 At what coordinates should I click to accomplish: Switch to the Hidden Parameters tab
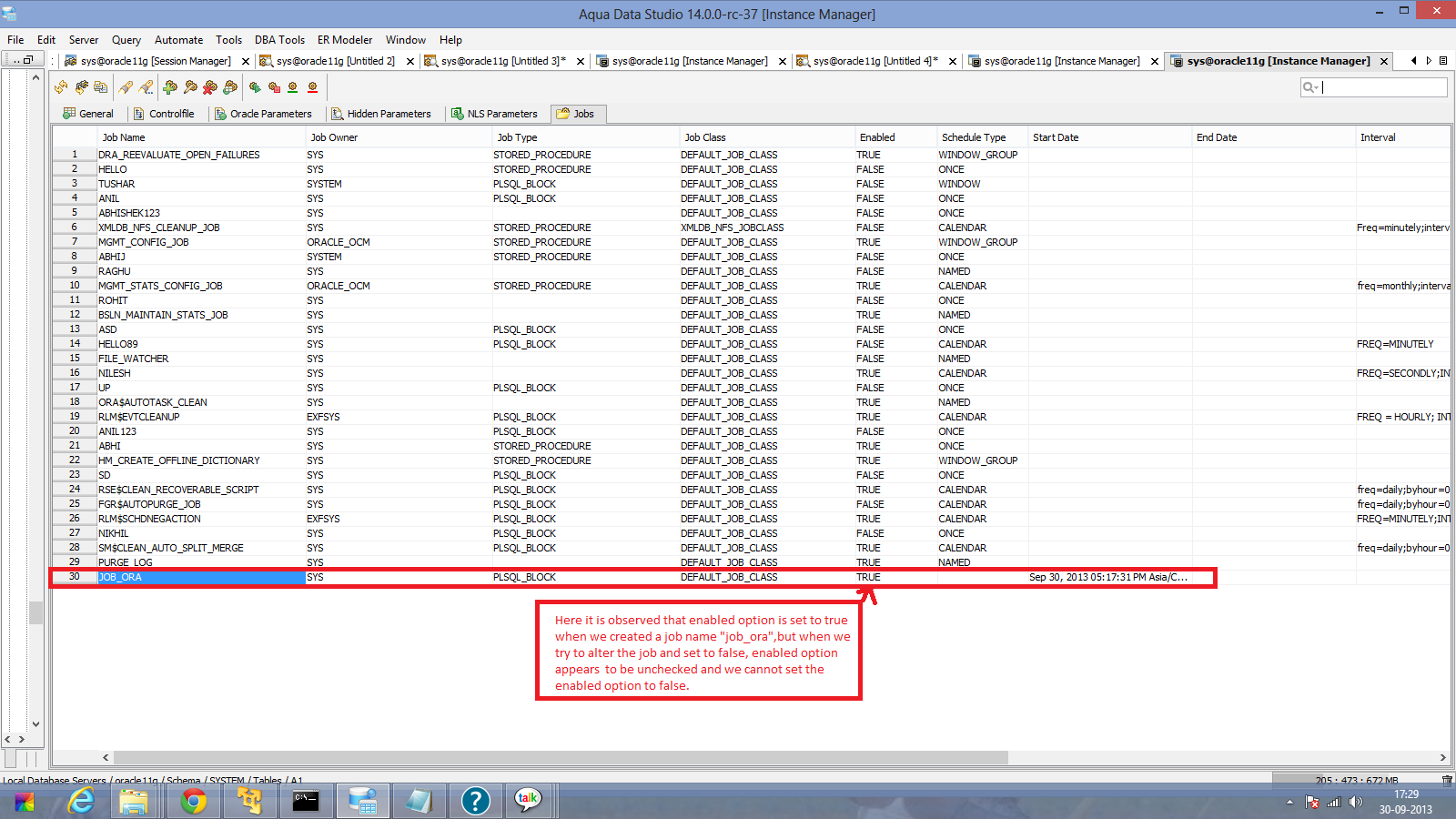tap(381, 114)
